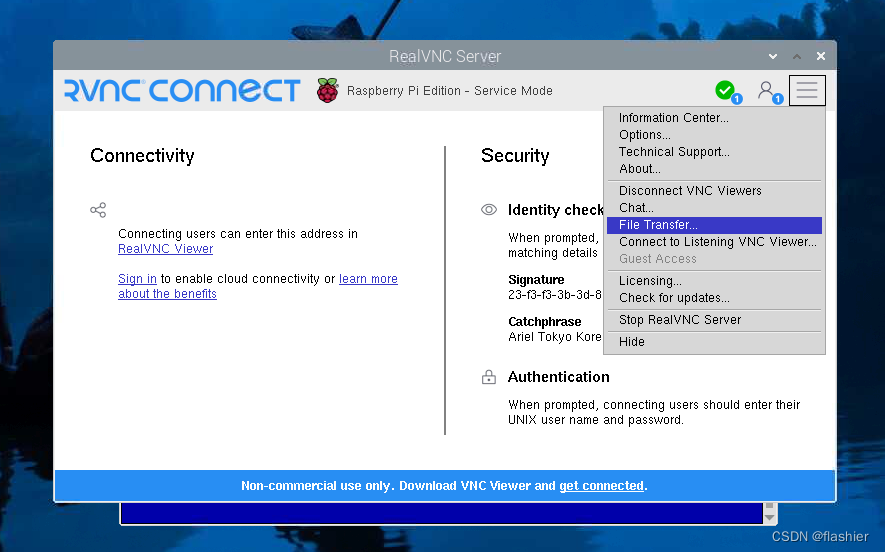The width and height of the screenshot is (885, 552).
Task: Click the Catchphrase value Ariel Tokyo
Action: [x=554, y=337]
